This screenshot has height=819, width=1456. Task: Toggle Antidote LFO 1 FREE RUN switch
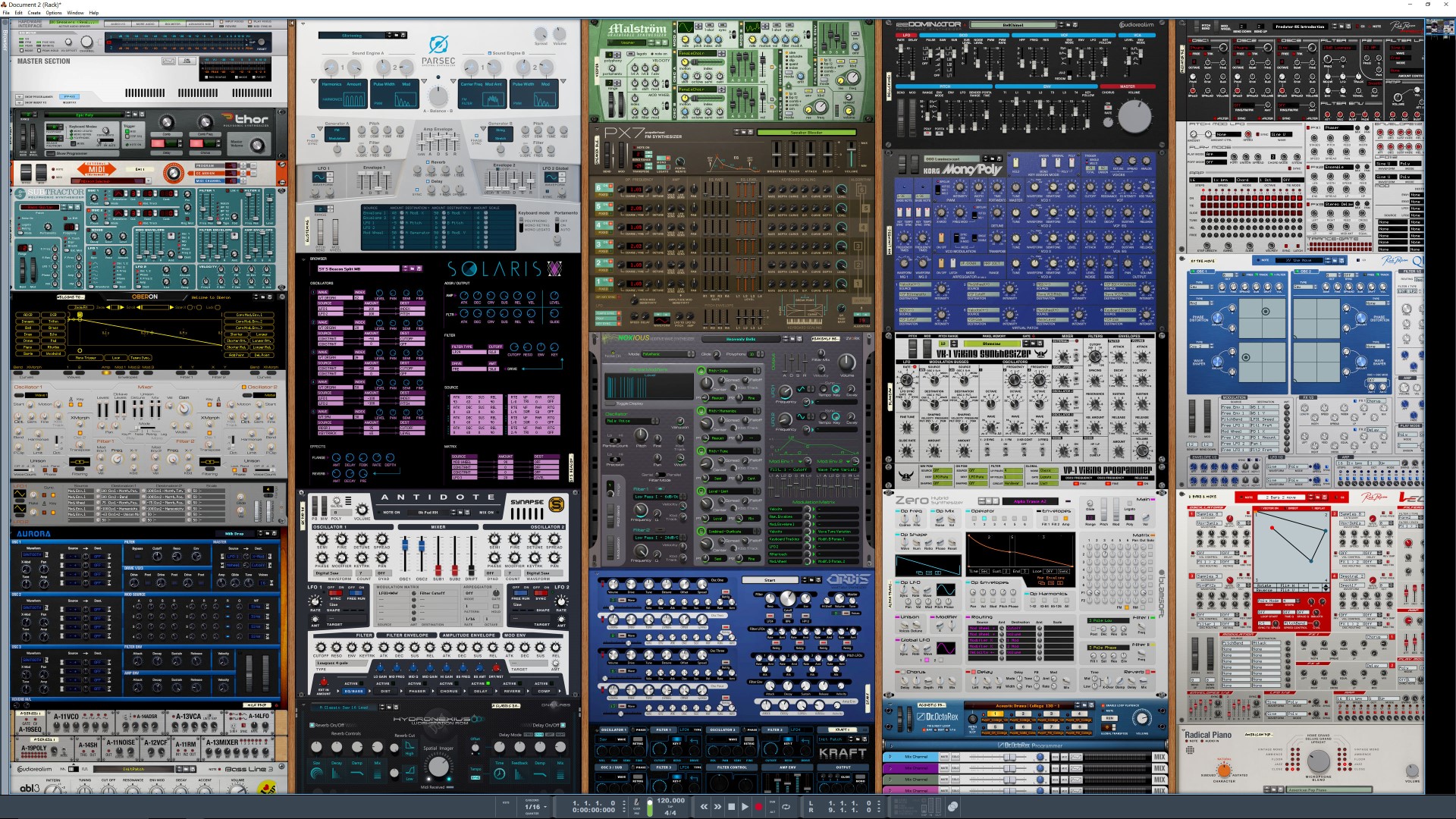(356, 593)
